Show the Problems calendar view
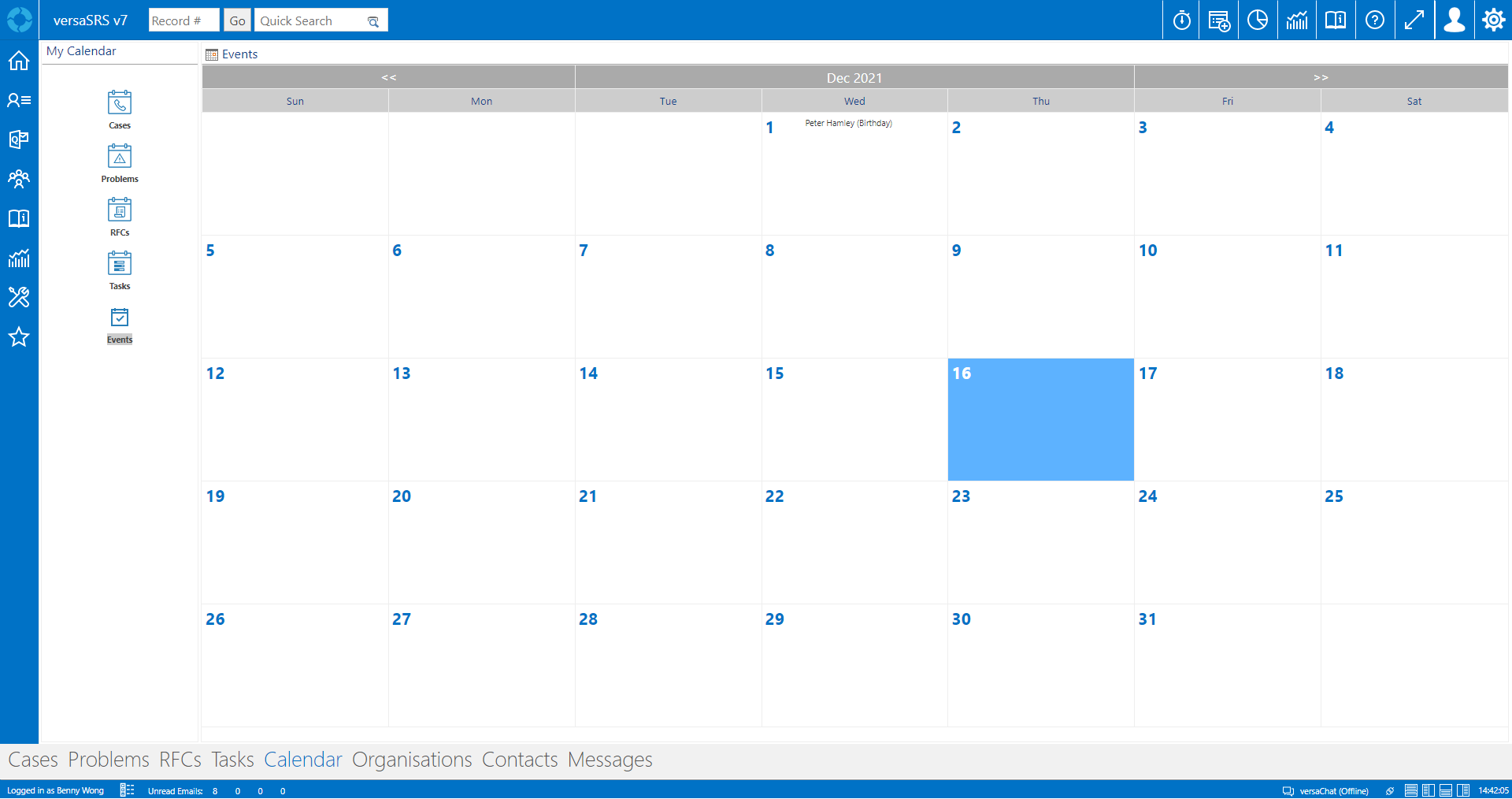The height and width of the screenshot is (799, 1512). [x=120, y=163]
